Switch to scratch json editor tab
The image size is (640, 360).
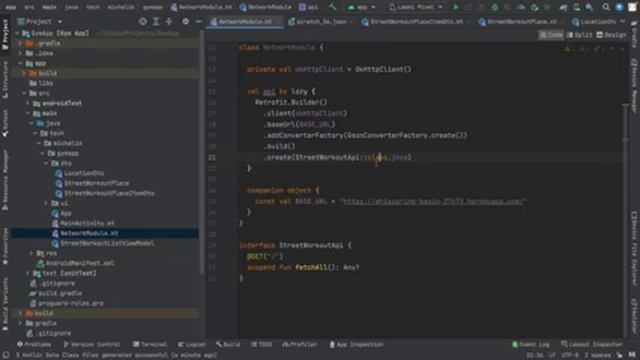pyautogui.click(x=321, y=21)
